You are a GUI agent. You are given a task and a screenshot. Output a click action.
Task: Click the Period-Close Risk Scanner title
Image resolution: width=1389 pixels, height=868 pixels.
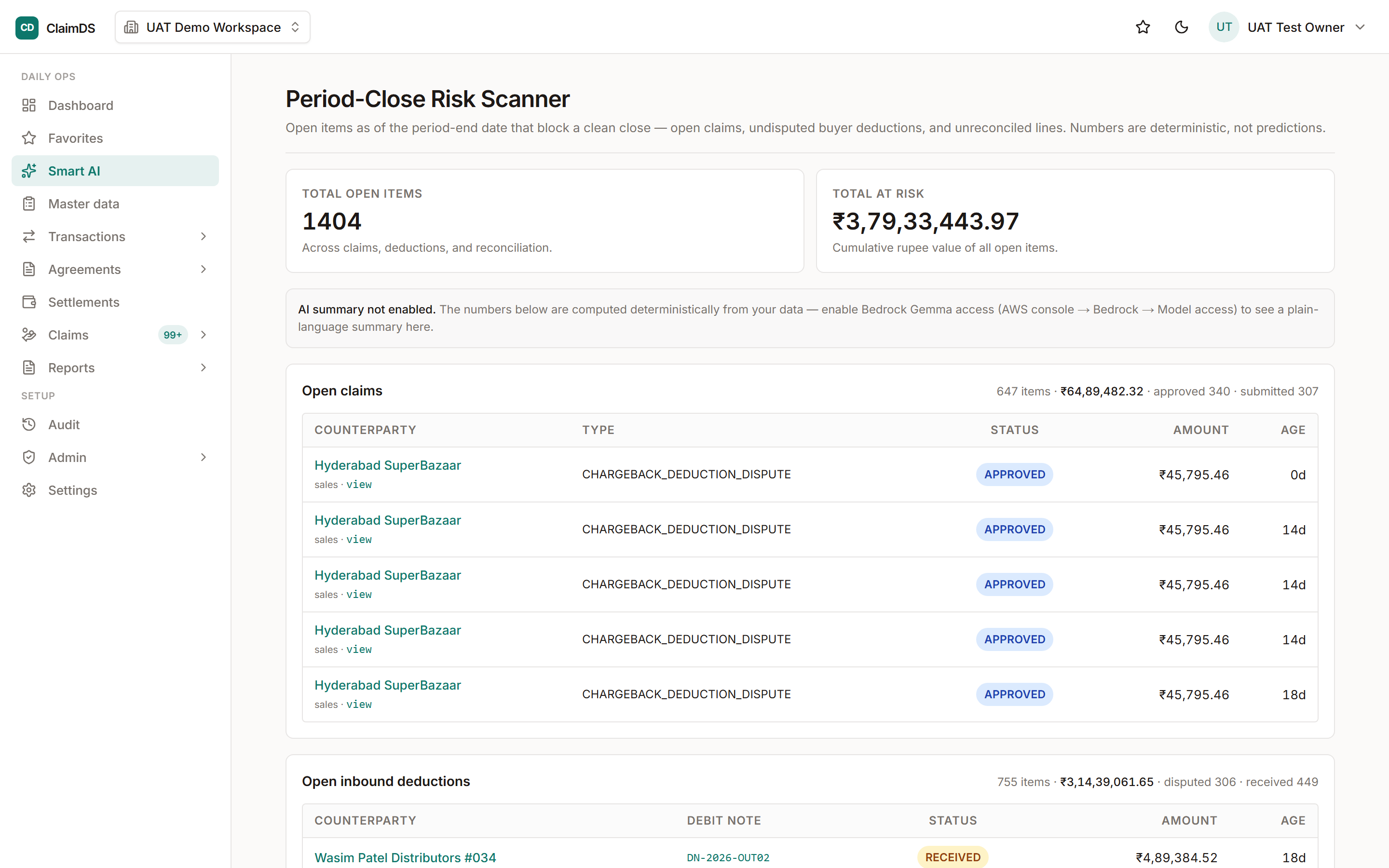pos(428,99)
